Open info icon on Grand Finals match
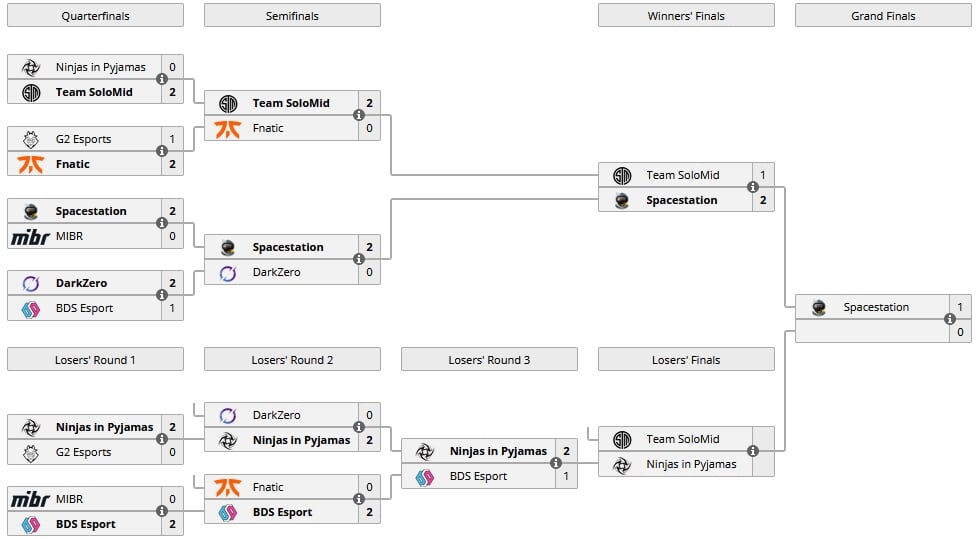 click(x=949, y=319)
